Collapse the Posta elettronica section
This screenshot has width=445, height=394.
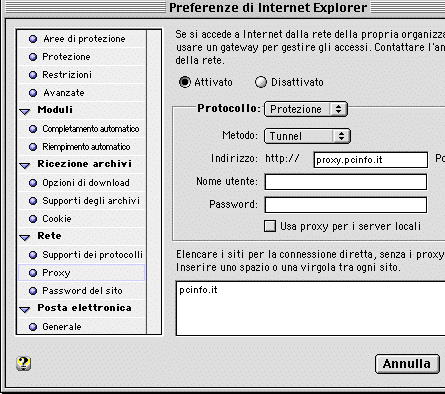(25, 309)
